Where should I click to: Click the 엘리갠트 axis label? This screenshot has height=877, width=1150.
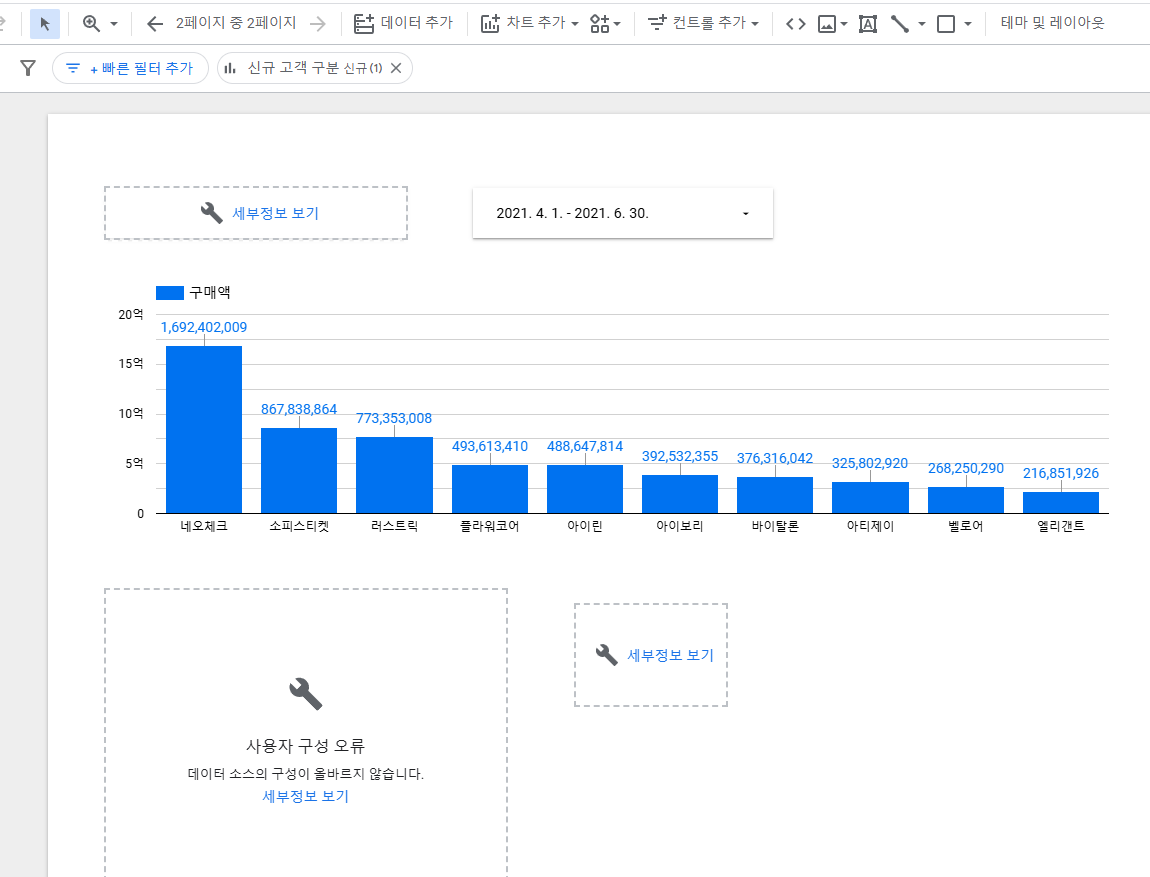click(x=1061, y=526)
